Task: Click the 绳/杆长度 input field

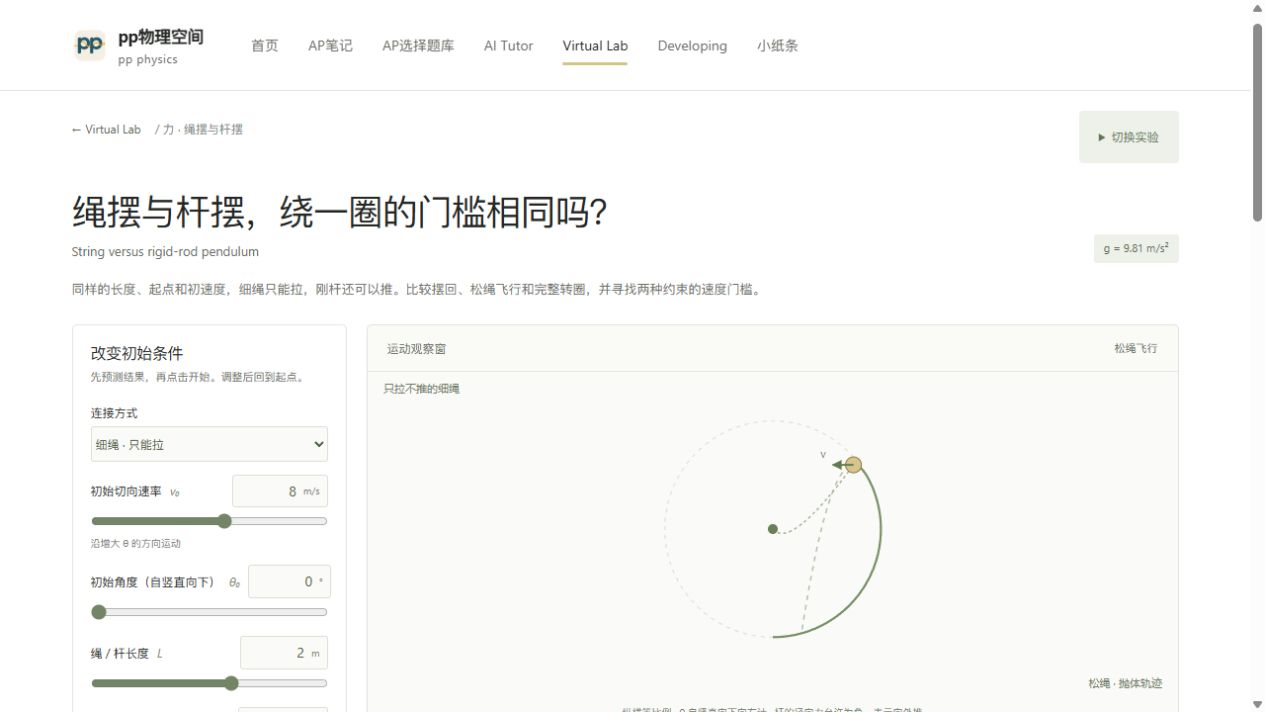Action: tap(283, 653)
